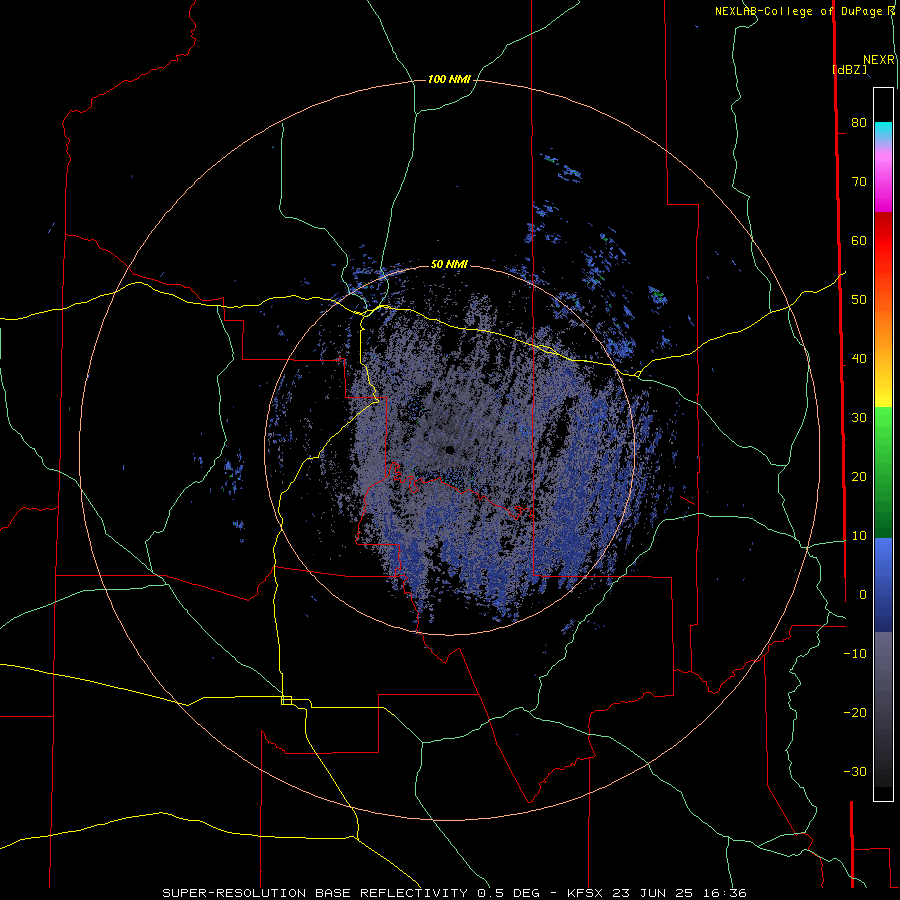Select the 0 value on dBZ scale

click(x=863, y=595)
